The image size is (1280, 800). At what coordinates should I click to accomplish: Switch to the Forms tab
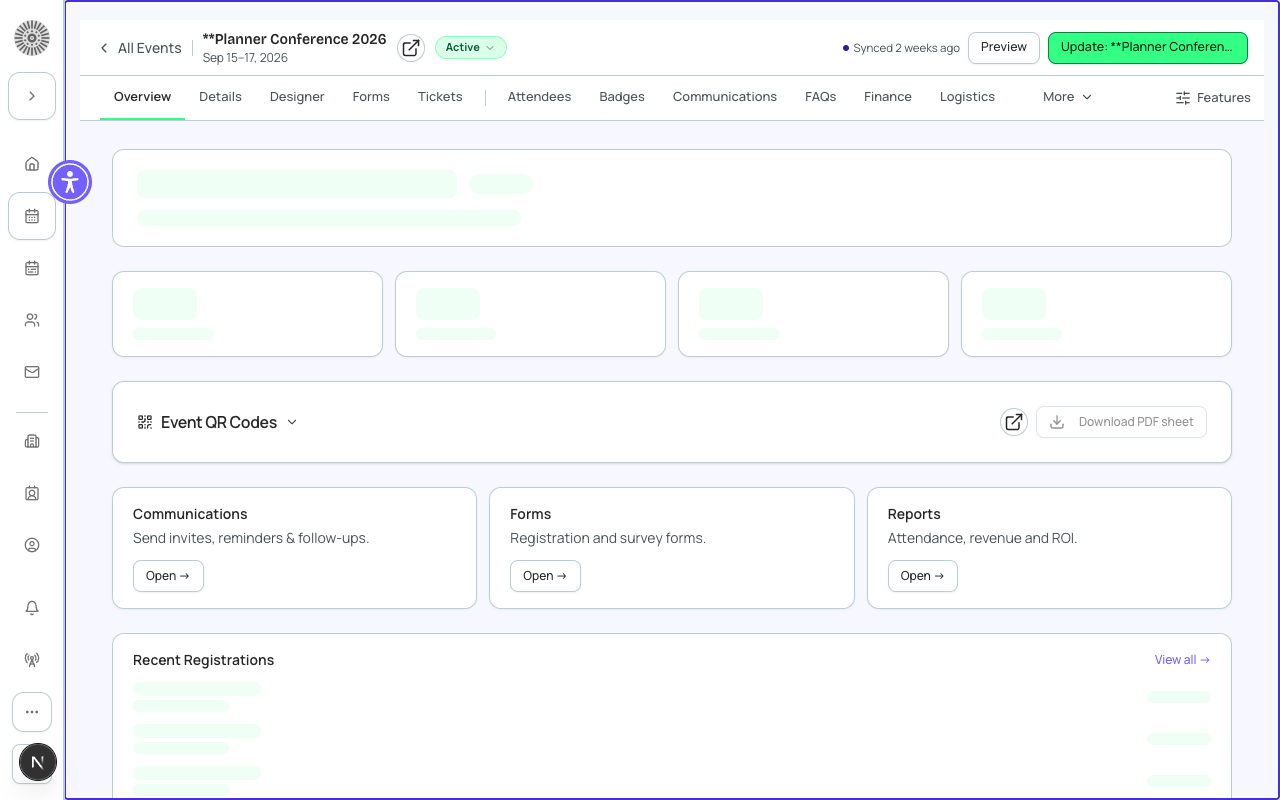coord(371,97)
